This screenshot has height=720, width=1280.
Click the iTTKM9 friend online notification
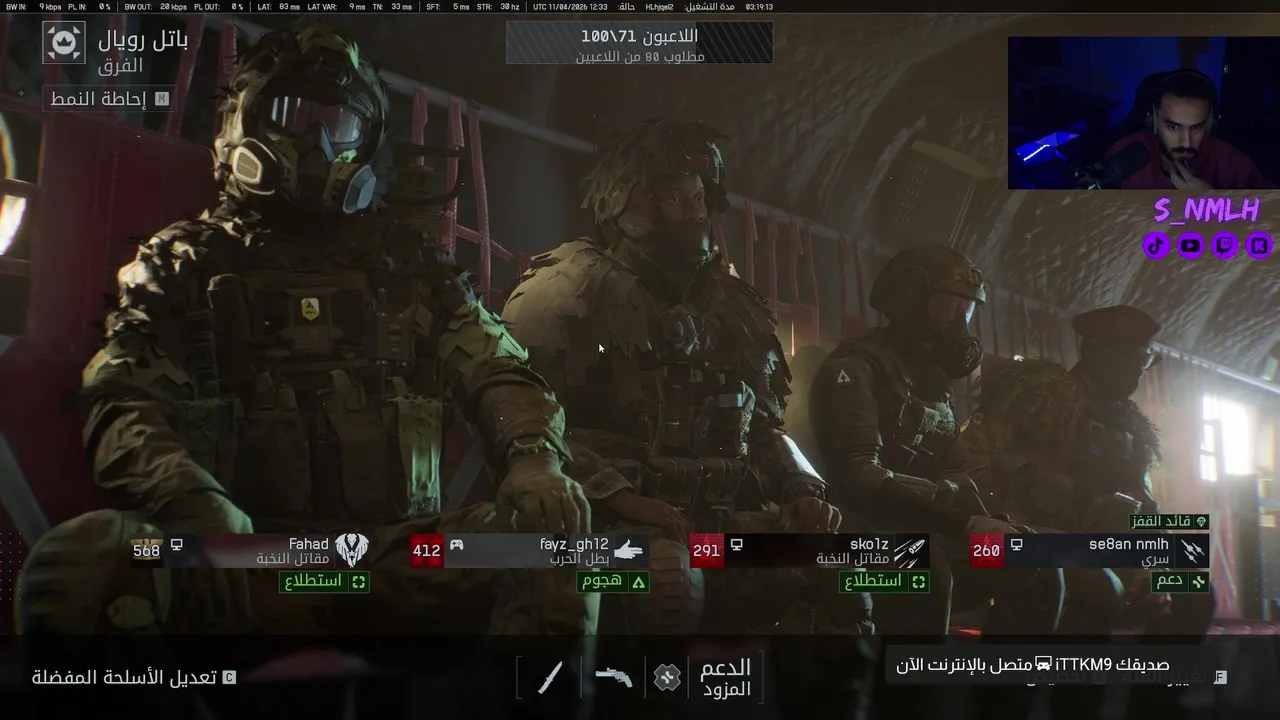1032,665
